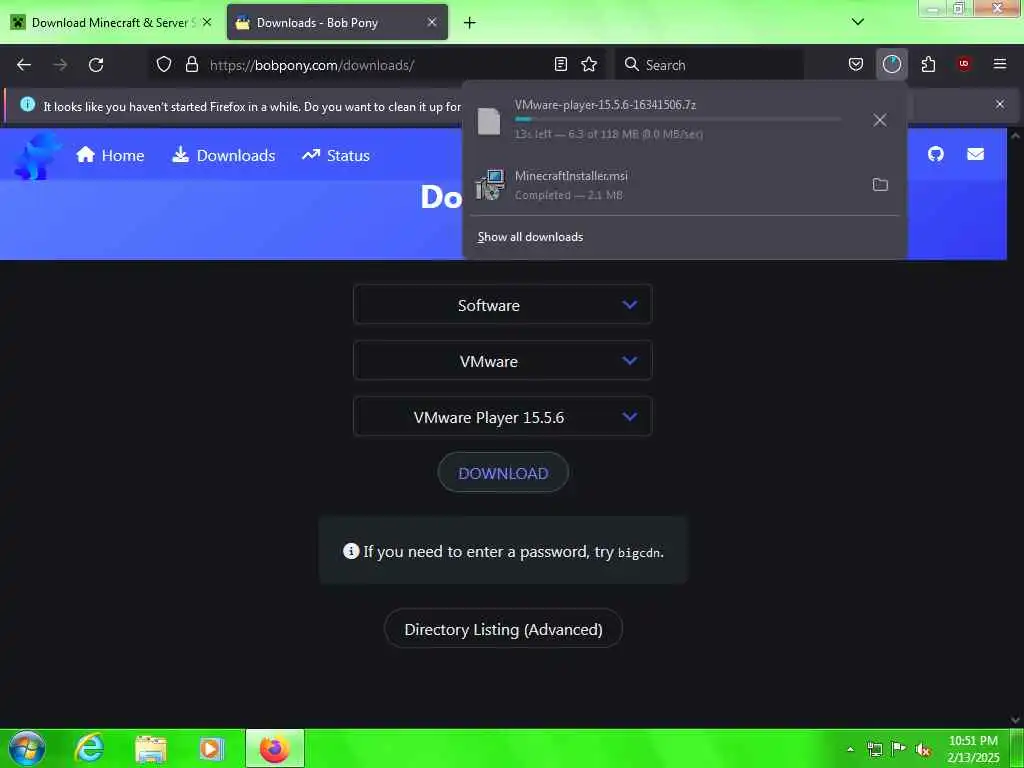Viewport: 1024px width, 768px height.
Task: Open the uBlock Origin extension icon
Action: click(x=964, y=64)
